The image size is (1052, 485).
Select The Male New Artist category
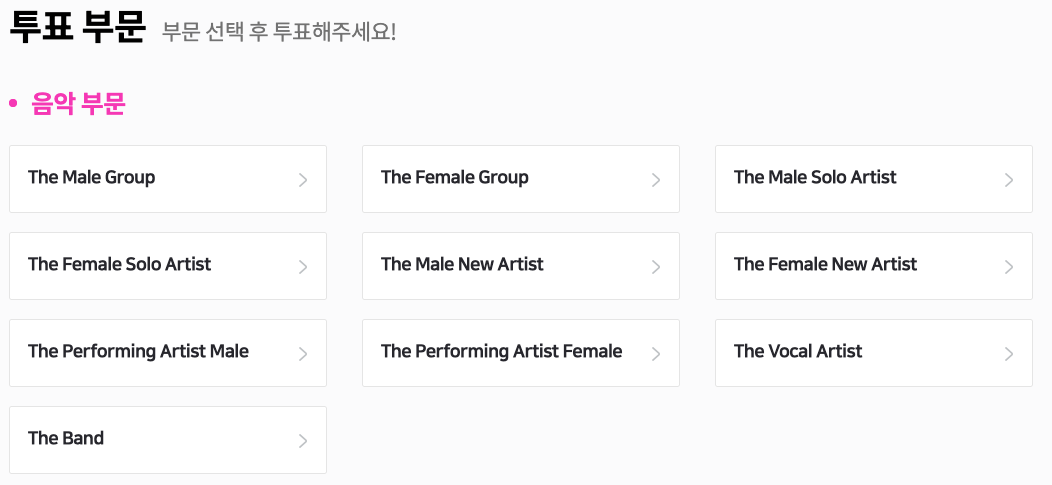[462, 265]
